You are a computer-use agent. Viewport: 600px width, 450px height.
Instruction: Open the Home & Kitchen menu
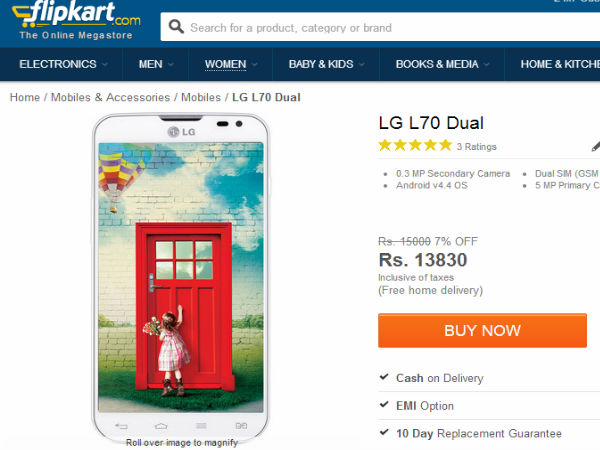pyautogui.click(x=558, y=65)
